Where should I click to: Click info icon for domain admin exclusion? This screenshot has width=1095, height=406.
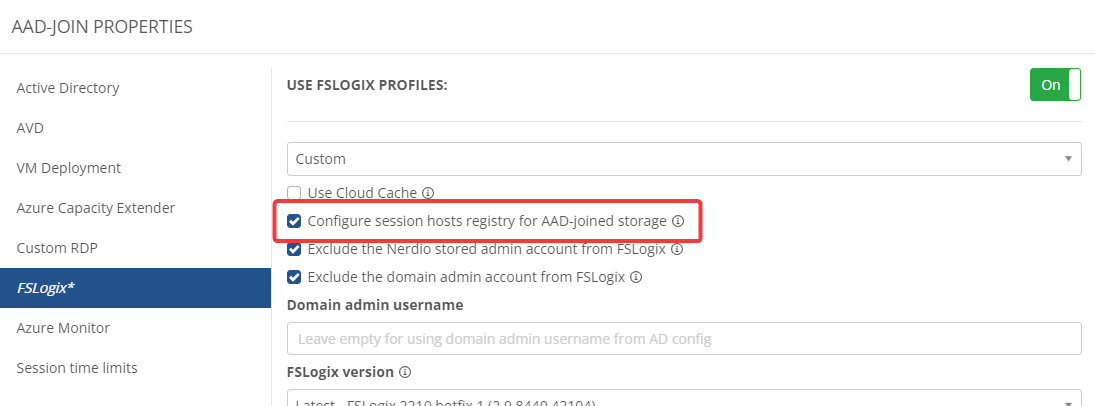pyautogui.click(x=636, y=277)
